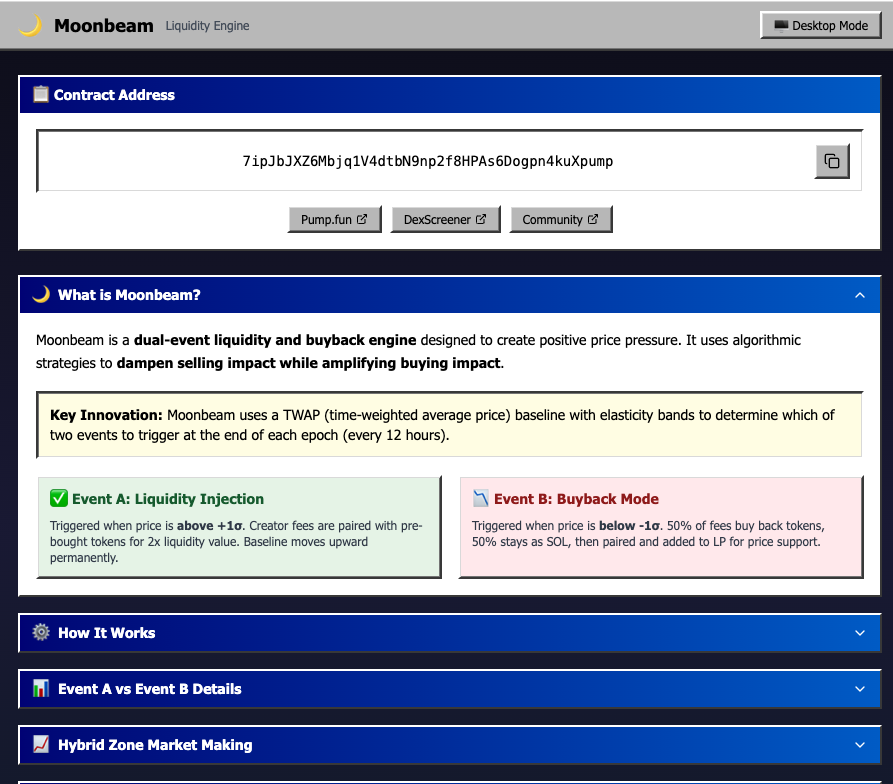Expand Event A vs Event B Details chevron

tap(859, 689)
